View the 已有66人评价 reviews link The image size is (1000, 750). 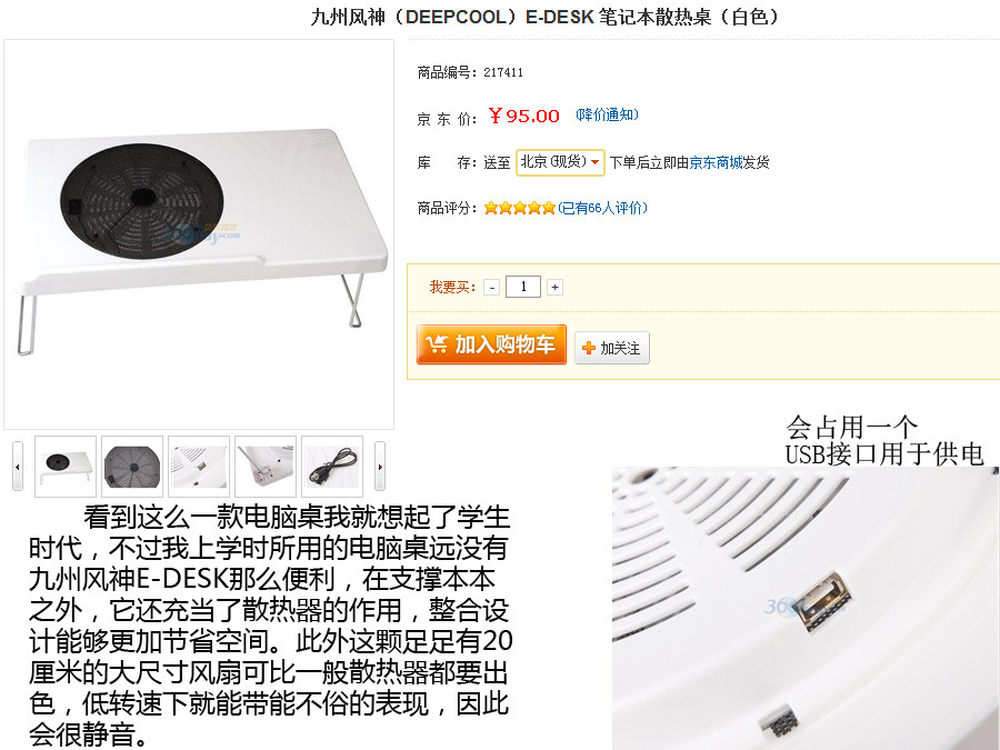click(x=603, y=208)
